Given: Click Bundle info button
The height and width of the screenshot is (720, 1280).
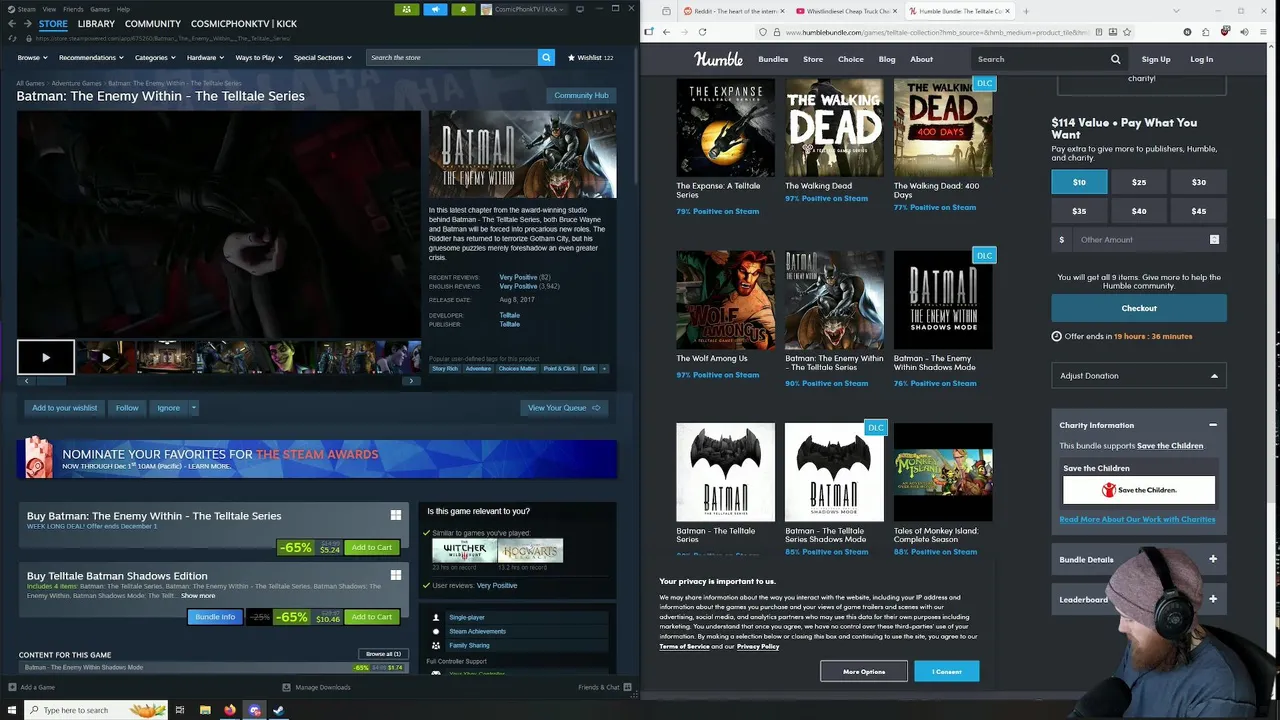Looking at the screenshot, I should click(215, 617).
